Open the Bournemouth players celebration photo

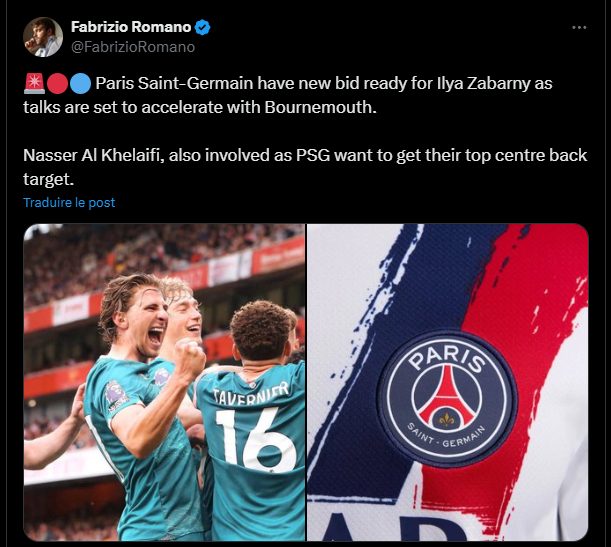pyautogui.click(x=164, y=382)
